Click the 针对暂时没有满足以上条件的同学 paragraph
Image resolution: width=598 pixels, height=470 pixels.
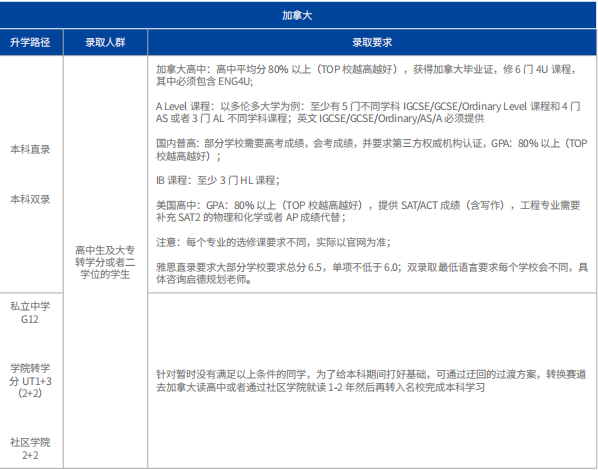point(371,381)
